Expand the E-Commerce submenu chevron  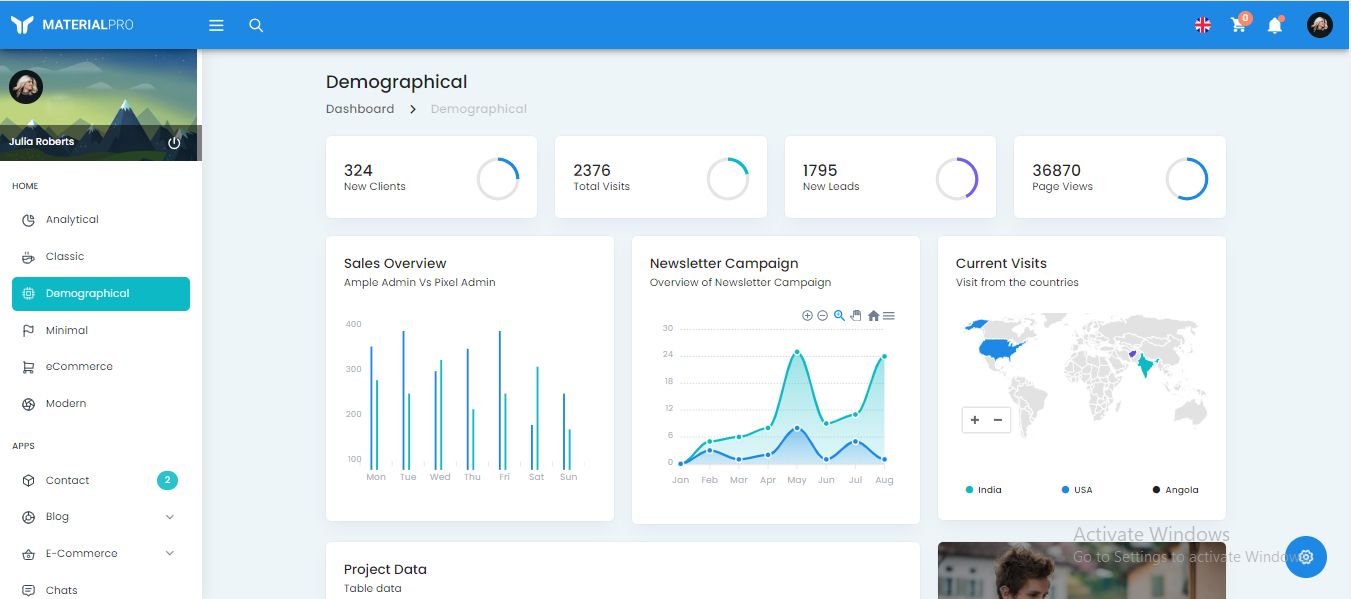click(169, 554)
